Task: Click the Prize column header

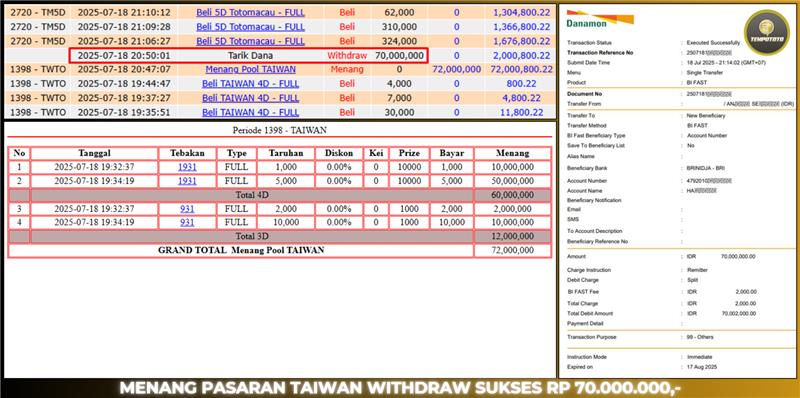Action: click(409, 153)
